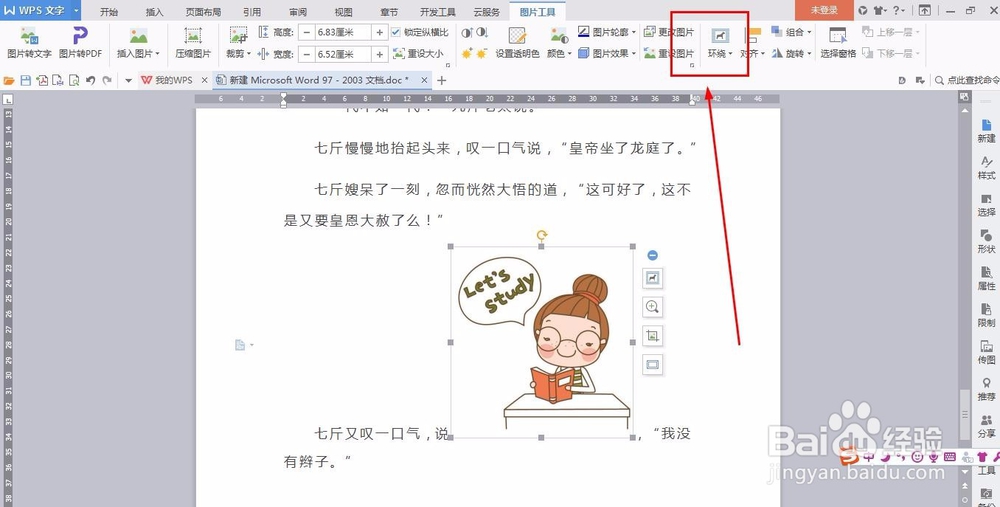This screenshot has height=507, width=1000.
Task: Toggle the Sogou IME soft keyboard icon
Action: 950,457
